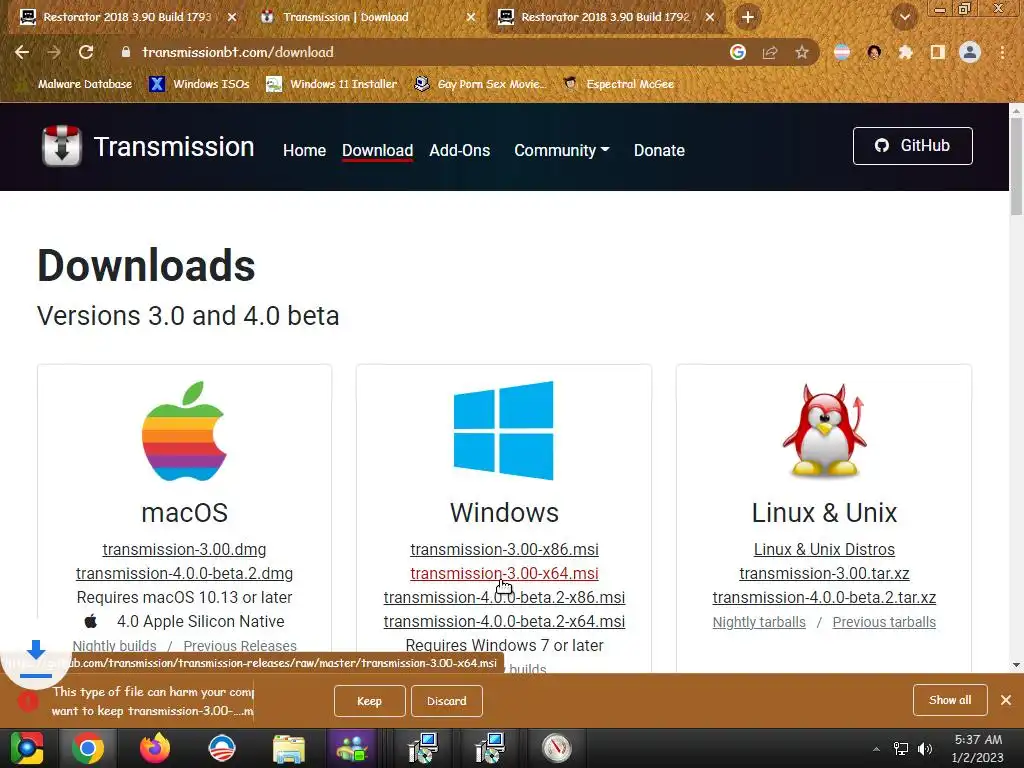The image size is (1024, 768).
Task: Switch to first Restorator 2018 tab
Action: [127, 17]
